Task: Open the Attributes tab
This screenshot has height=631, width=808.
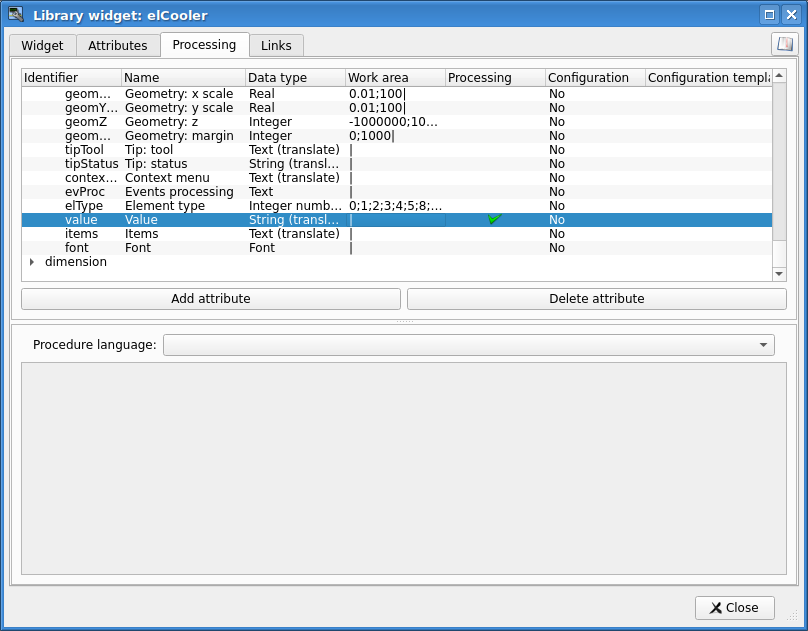Action: (118, 46)
